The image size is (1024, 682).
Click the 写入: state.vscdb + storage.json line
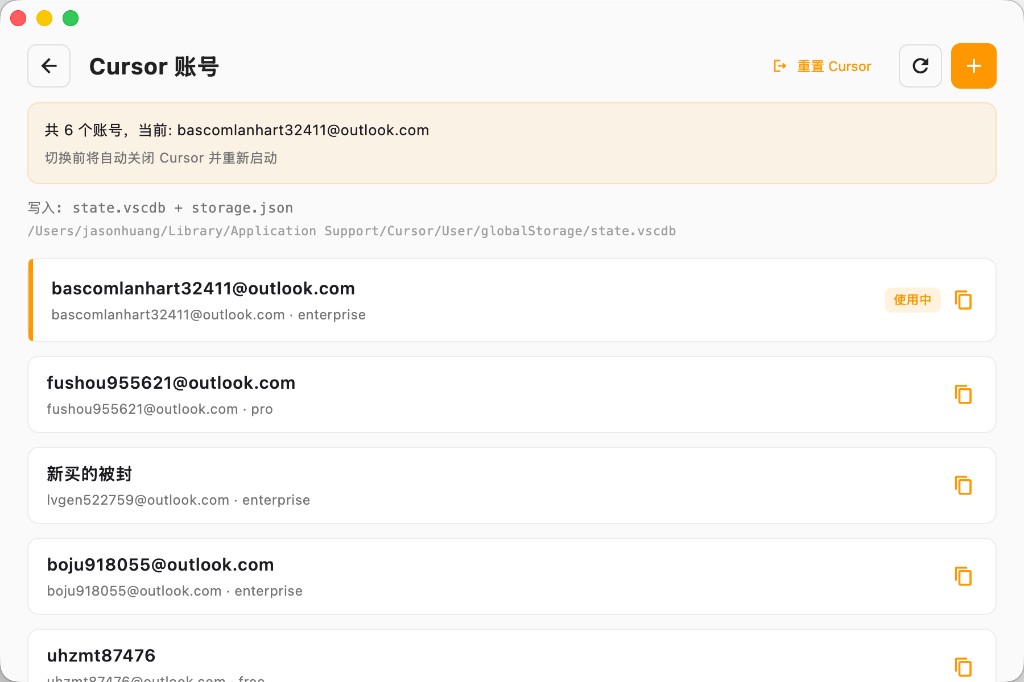click(x=160, y=208)
